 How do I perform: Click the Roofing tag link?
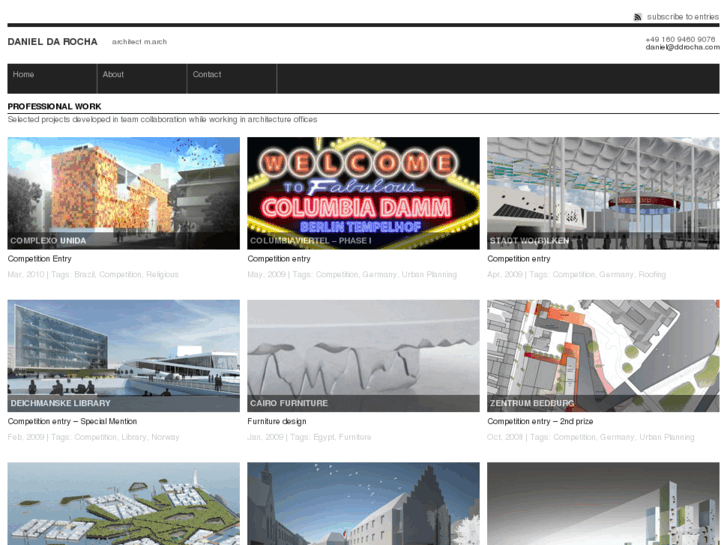click(x=652, y=275)
